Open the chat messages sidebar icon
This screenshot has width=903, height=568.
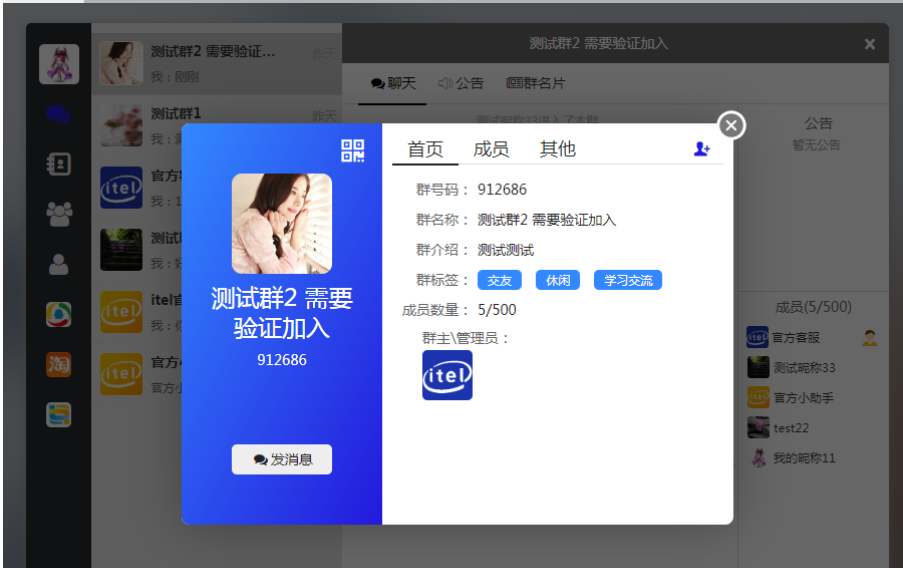(59, 115)
